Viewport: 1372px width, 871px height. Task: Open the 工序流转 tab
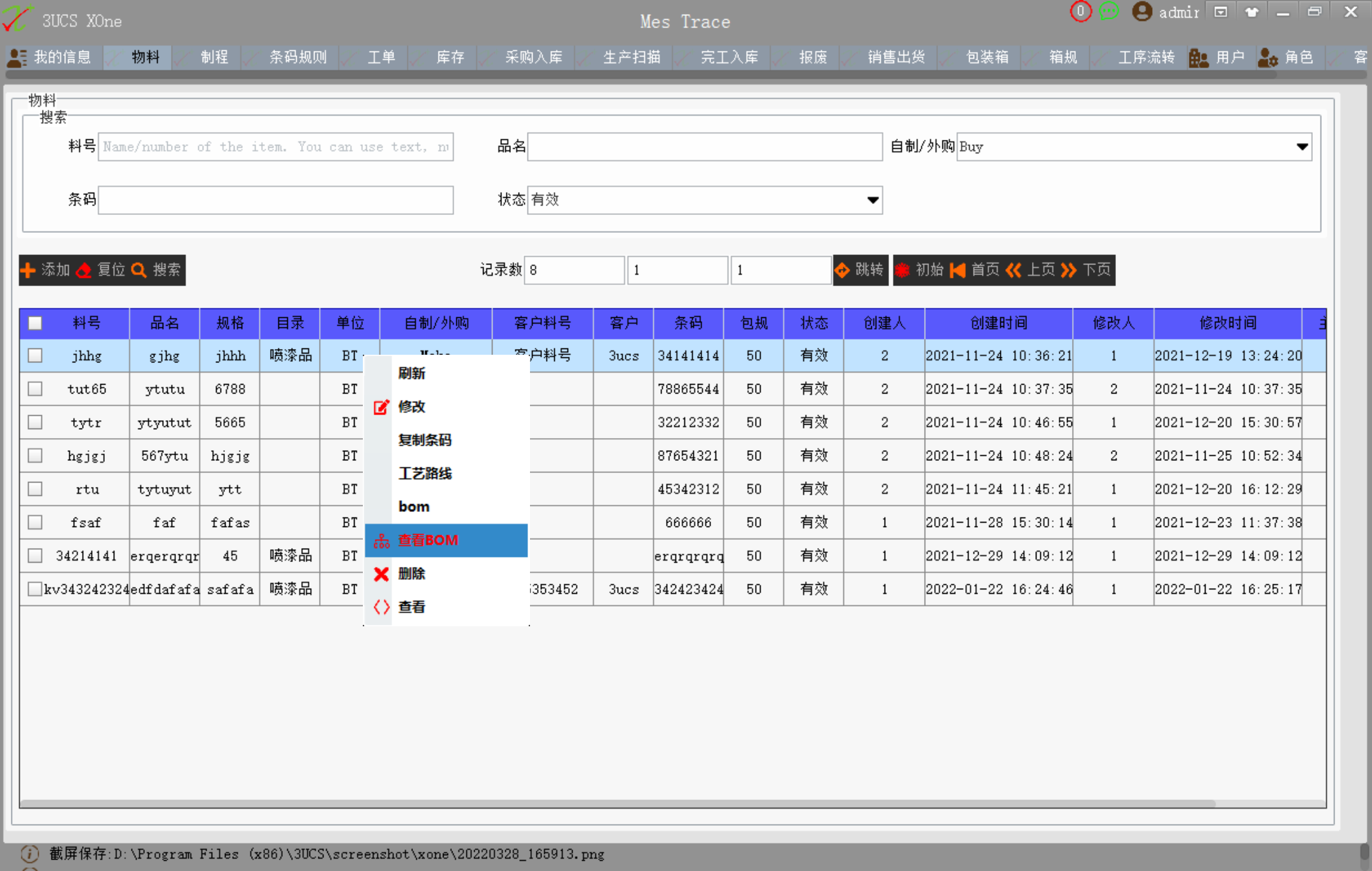[1139, 57]
